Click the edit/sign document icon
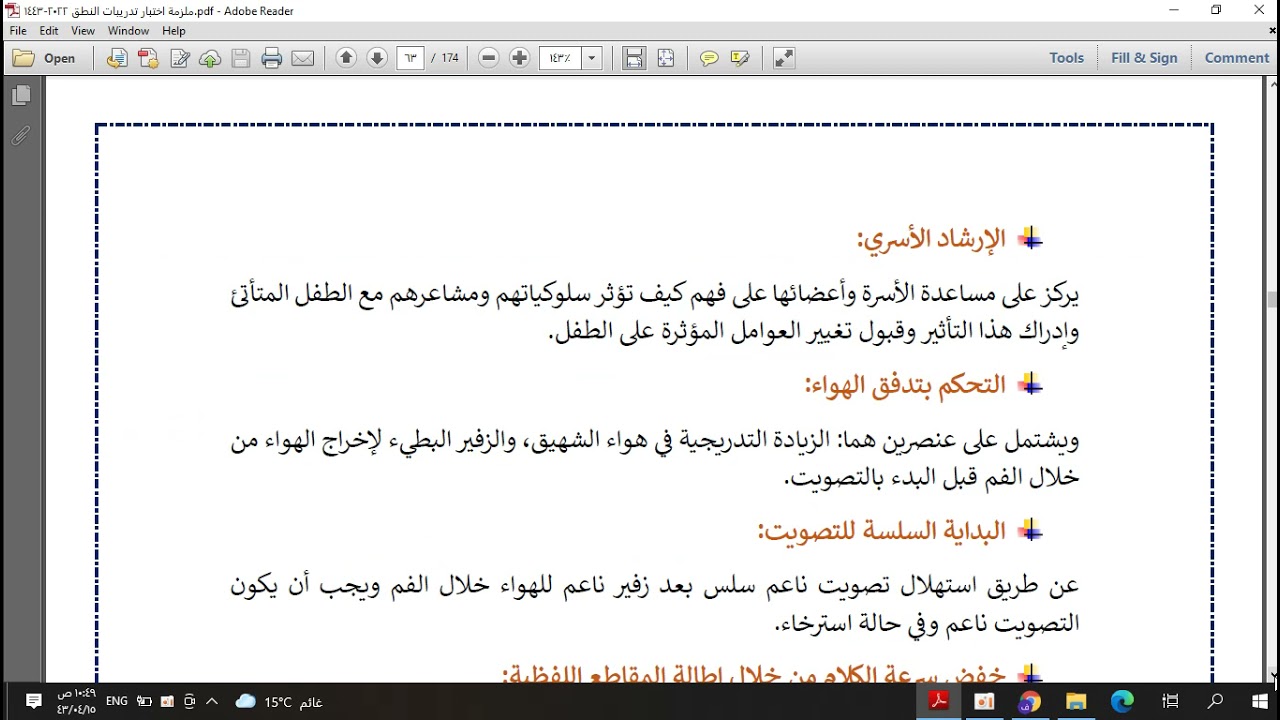This screenshot has width=1280, height=720. click(x=179, y=58)
